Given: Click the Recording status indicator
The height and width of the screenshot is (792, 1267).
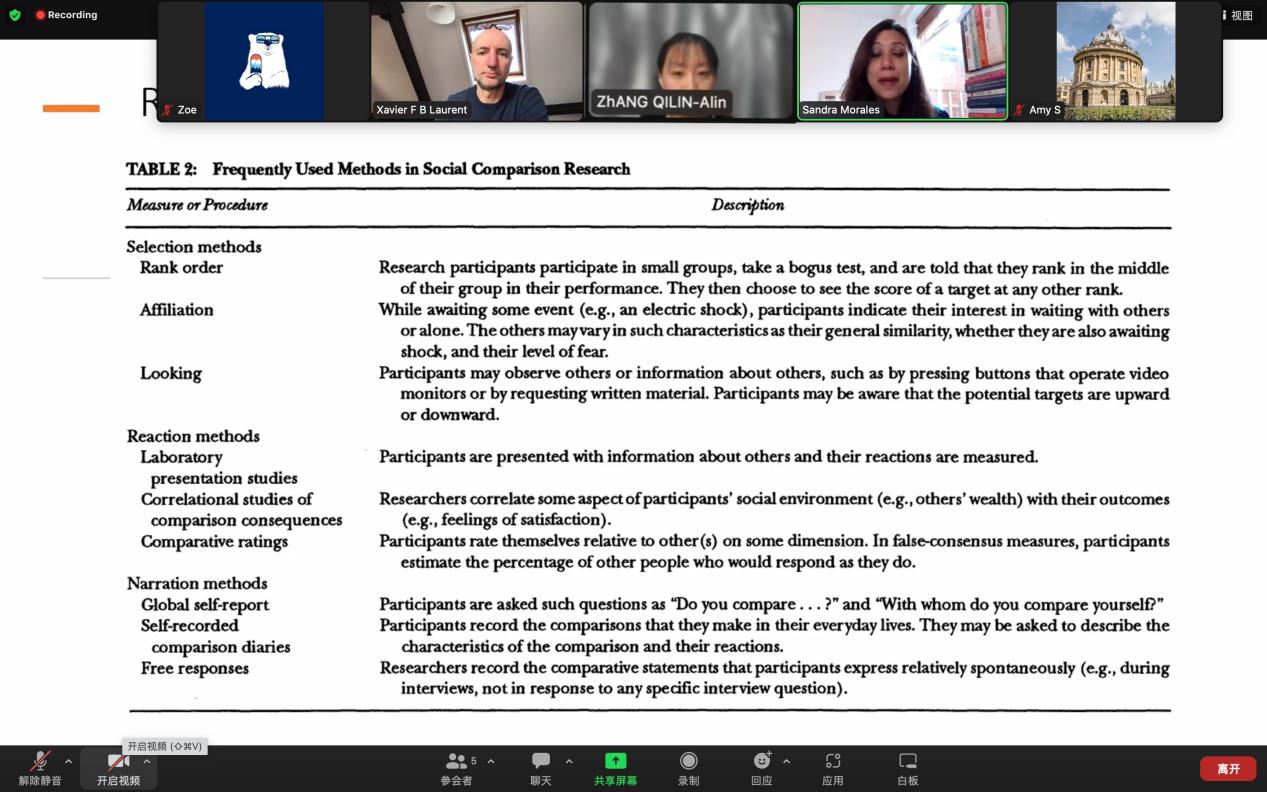Looking at the screenshot, I should [66, 15].
